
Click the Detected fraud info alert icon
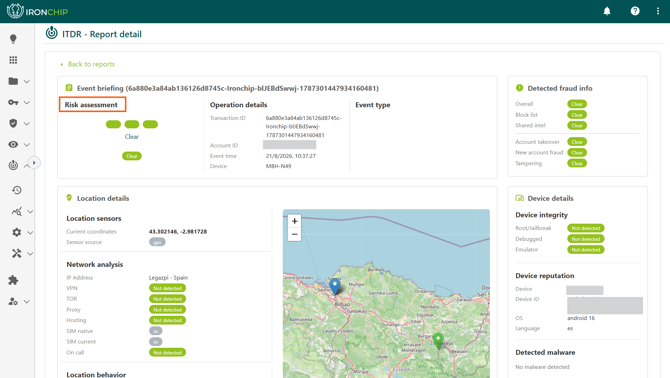(x=520, y=88)
